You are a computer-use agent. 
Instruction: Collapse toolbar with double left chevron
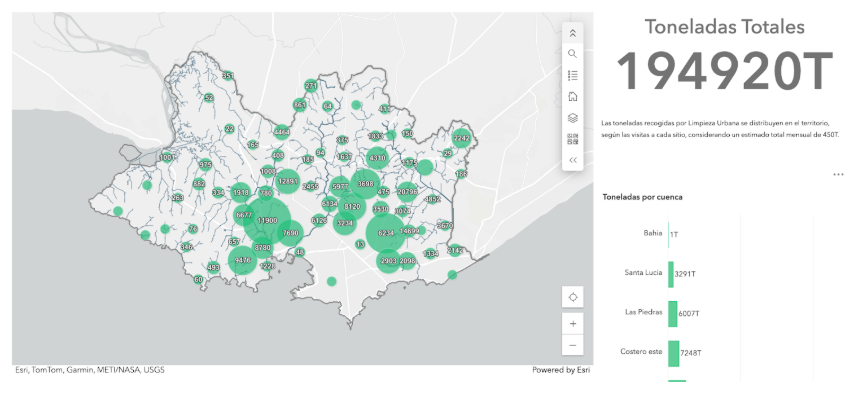pos(572,160)
